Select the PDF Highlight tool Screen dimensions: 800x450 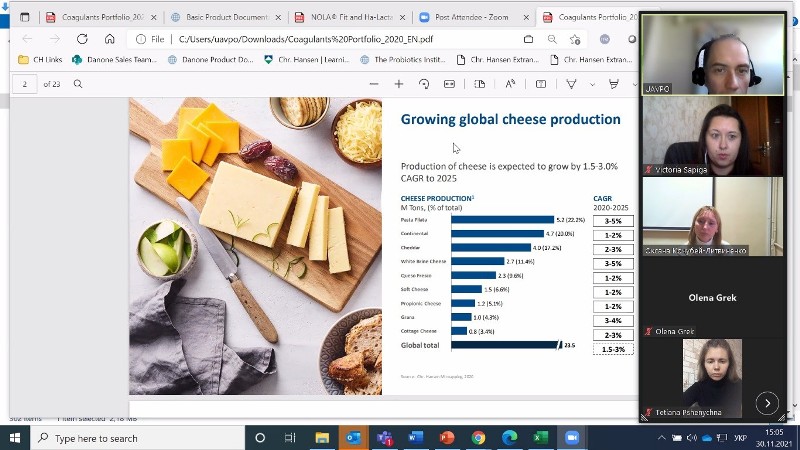613,84
